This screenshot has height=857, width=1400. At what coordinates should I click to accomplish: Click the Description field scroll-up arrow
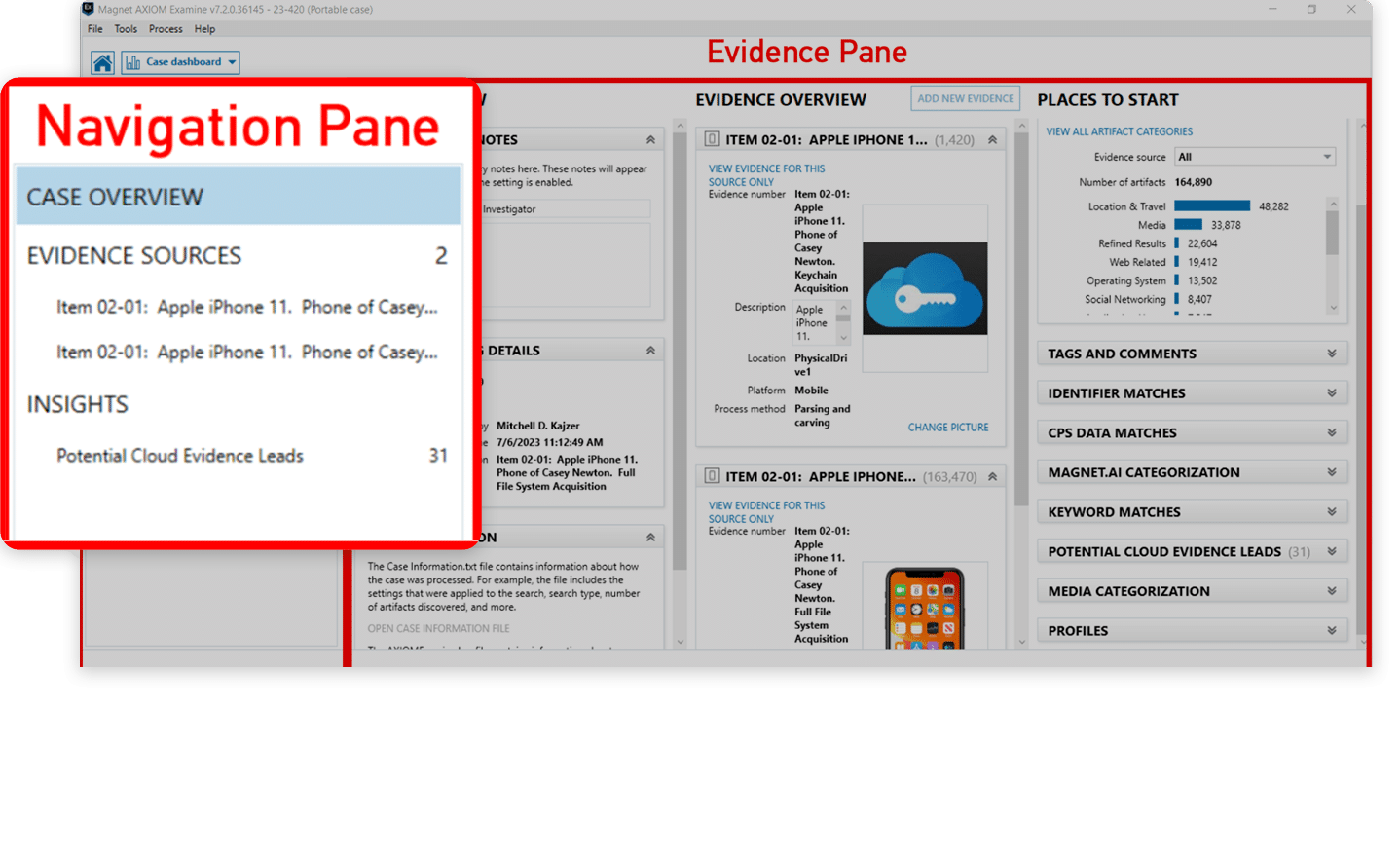pos(843,308)
